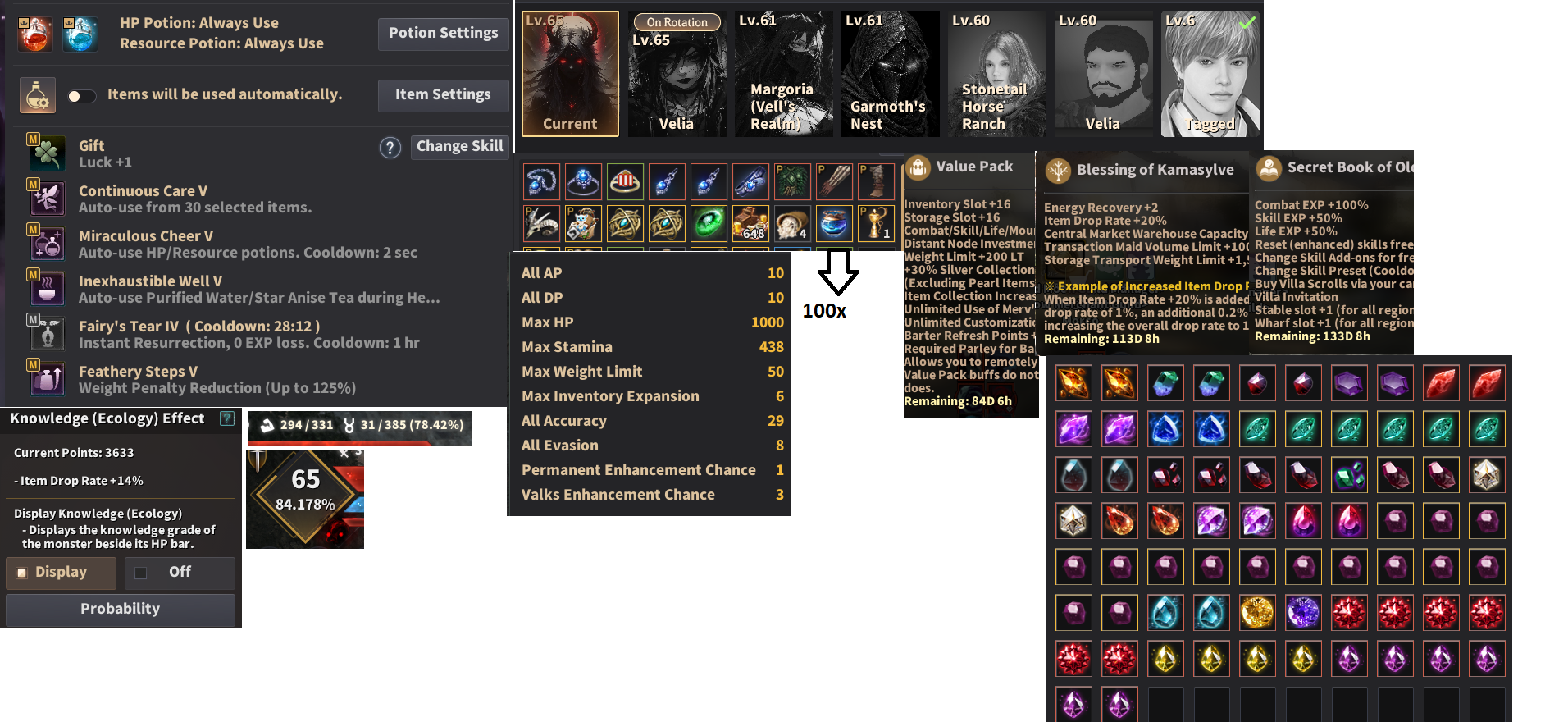Click the help question mark beside Change Skill
1568x722 pixels.
(x=390, y=148)
